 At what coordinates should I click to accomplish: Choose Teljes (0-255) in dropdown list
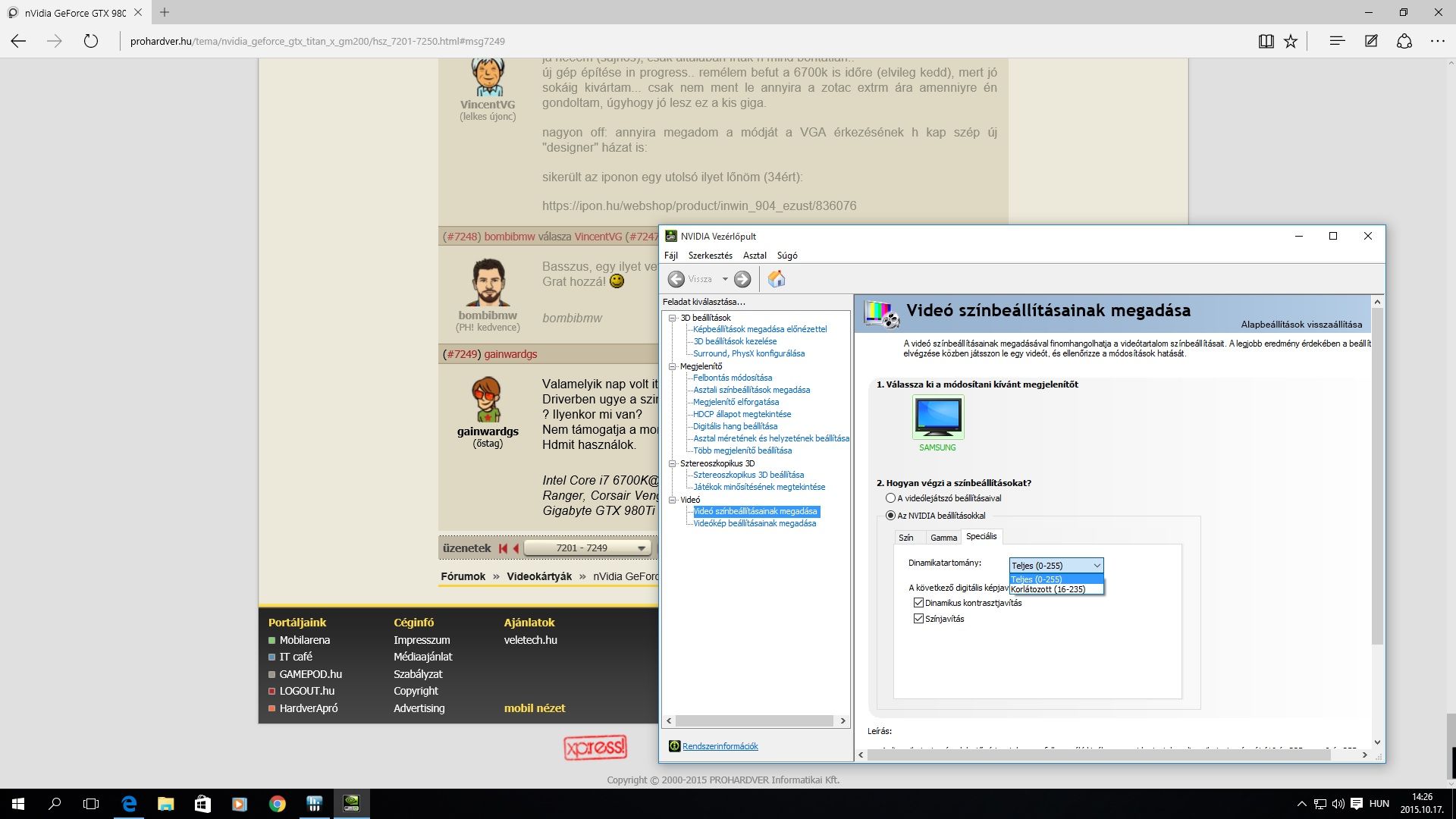click(x=1056, y=579)
